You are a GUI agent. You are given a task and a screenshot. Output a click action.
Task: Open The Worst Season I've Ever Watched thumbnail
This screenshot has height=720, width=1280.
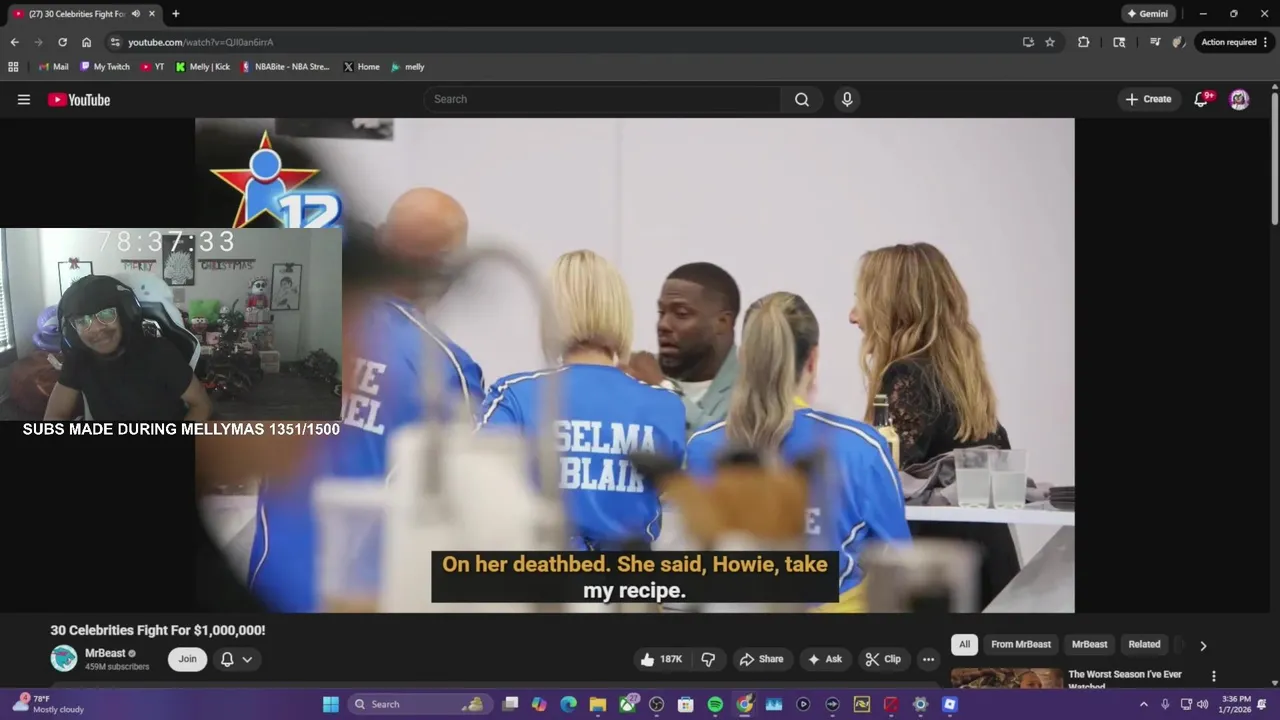coord(1006,679)
